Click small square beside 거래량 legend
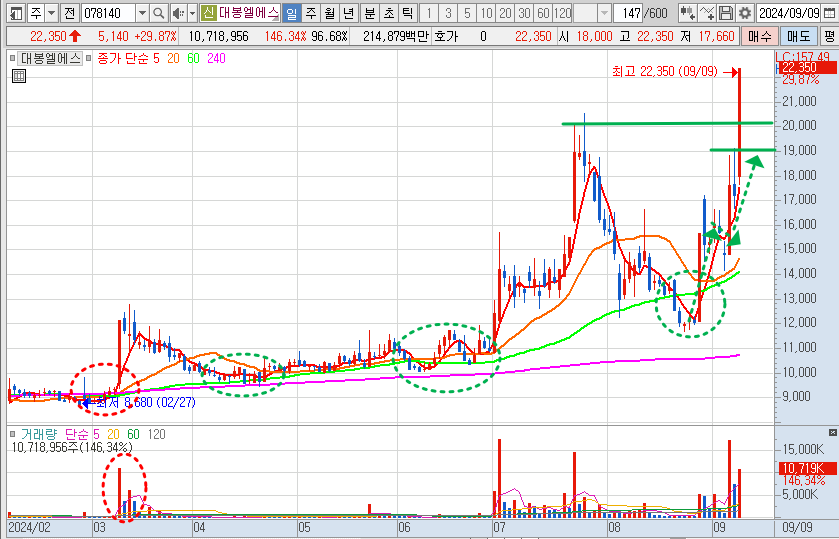Screen dimensions: 839x539 coord(13,435)
